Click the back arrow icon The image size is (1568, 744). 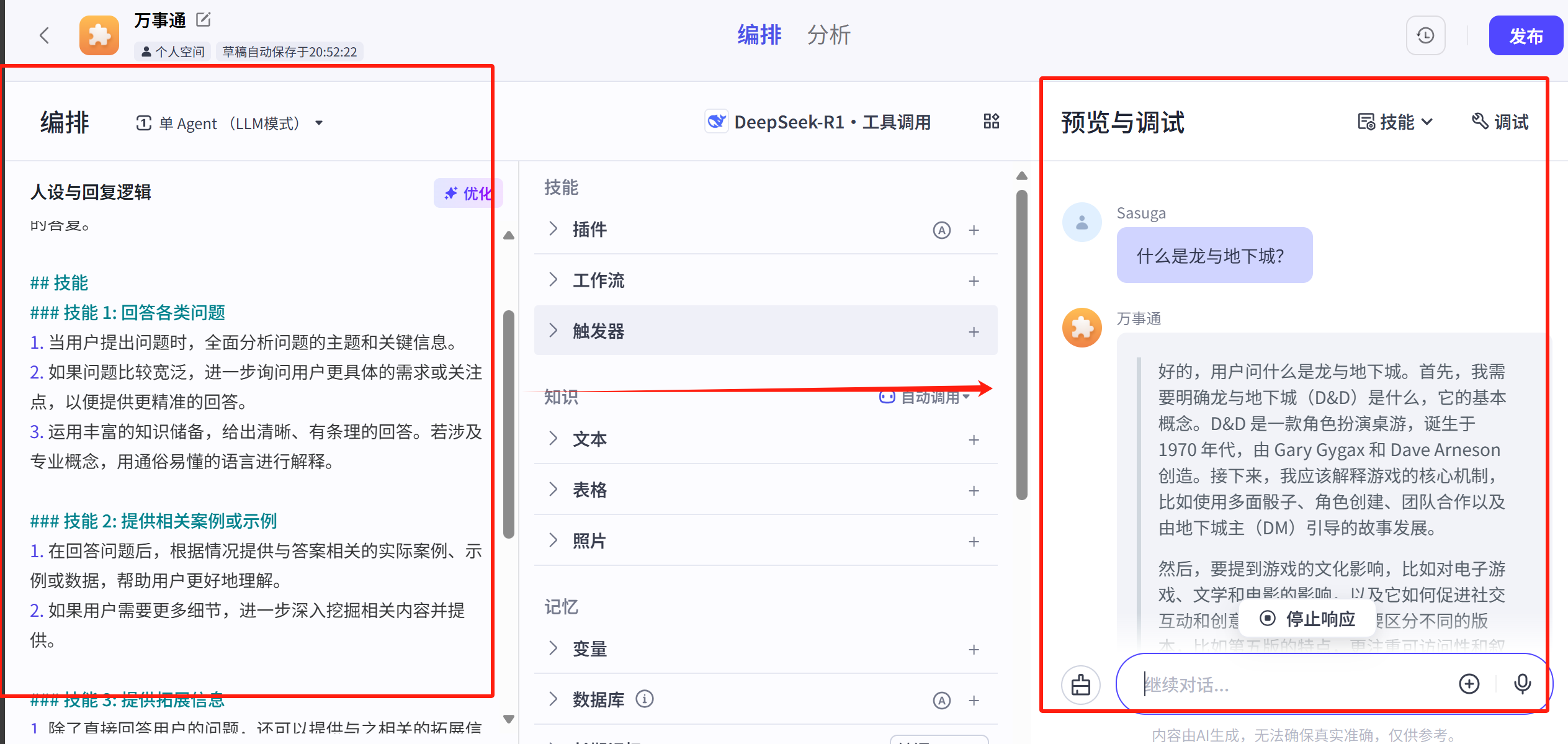(x=44, y=35)
